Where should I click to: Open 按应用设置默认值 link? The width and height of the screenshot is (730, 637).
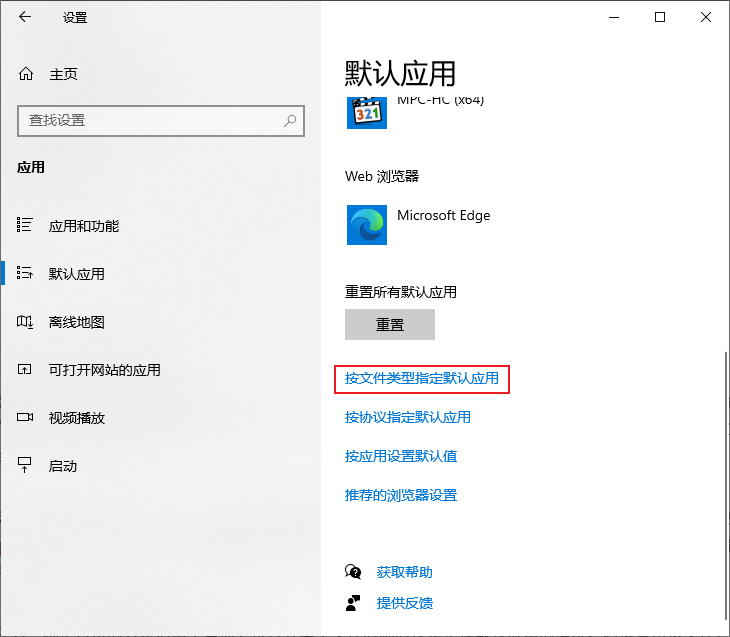point(401,456)
